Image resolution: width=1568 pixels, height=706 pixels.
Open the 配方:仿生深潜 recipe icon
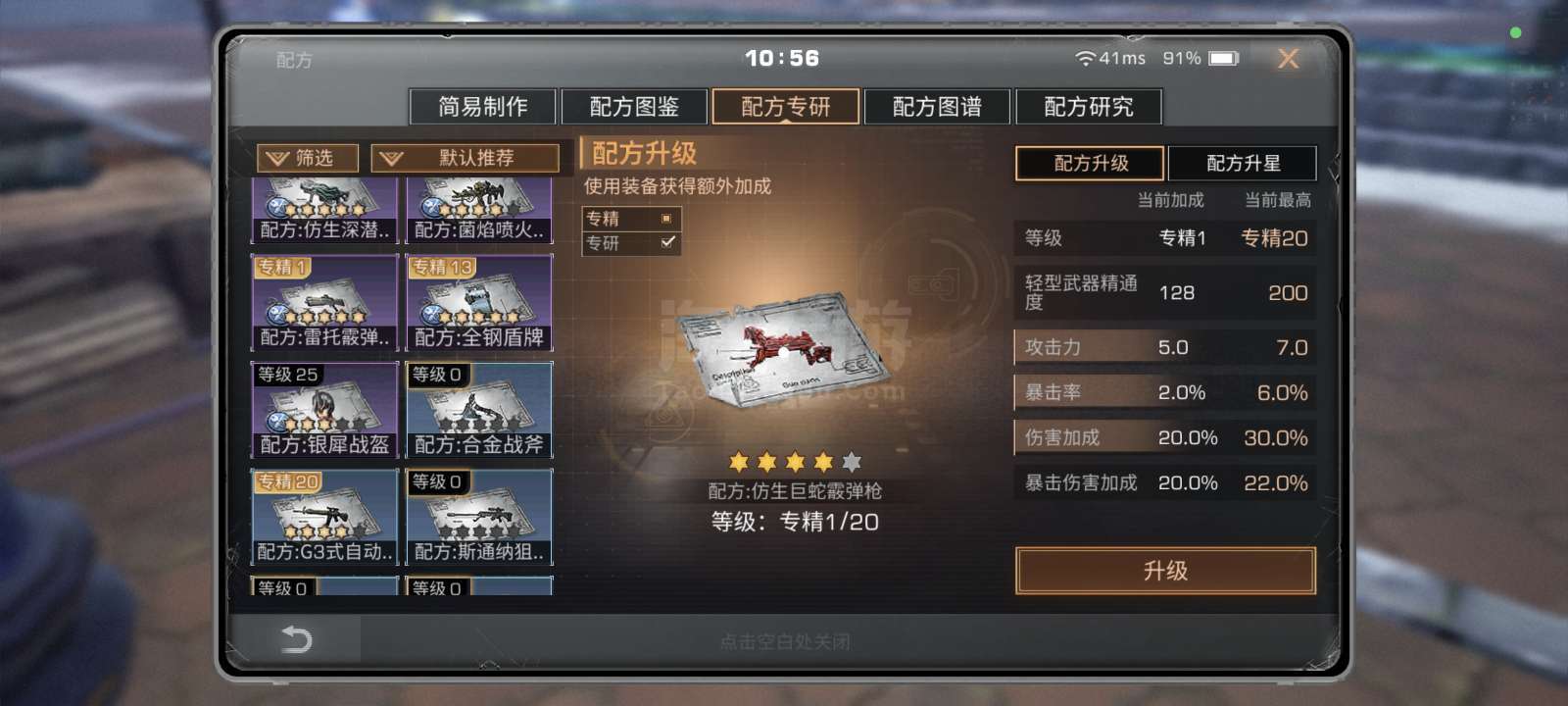(x=324, y=210)
